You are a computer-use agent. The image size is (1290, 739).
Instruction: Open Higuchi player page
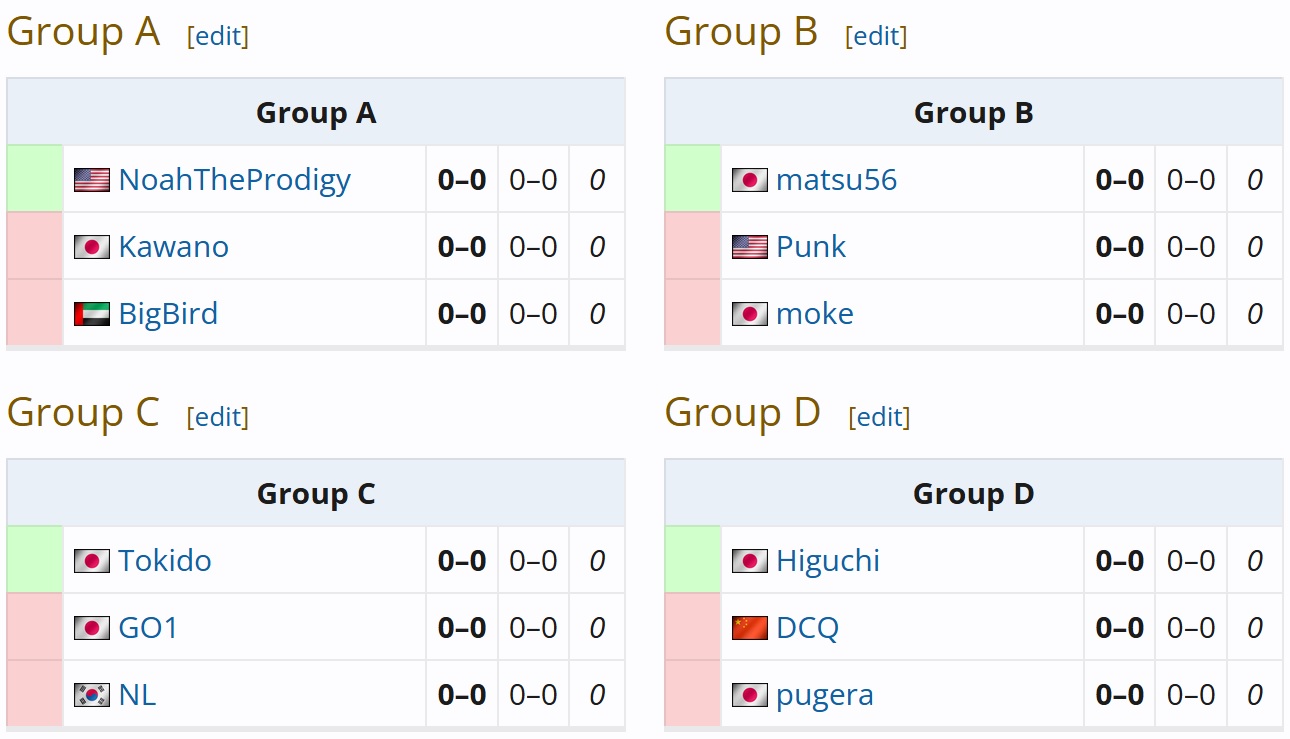coord(828,561)
